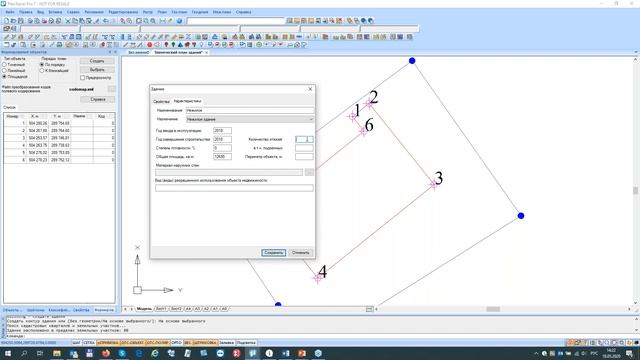Enable the Предпросмотр checkbox
The image size is (640, 360).
tap(82, 78)
